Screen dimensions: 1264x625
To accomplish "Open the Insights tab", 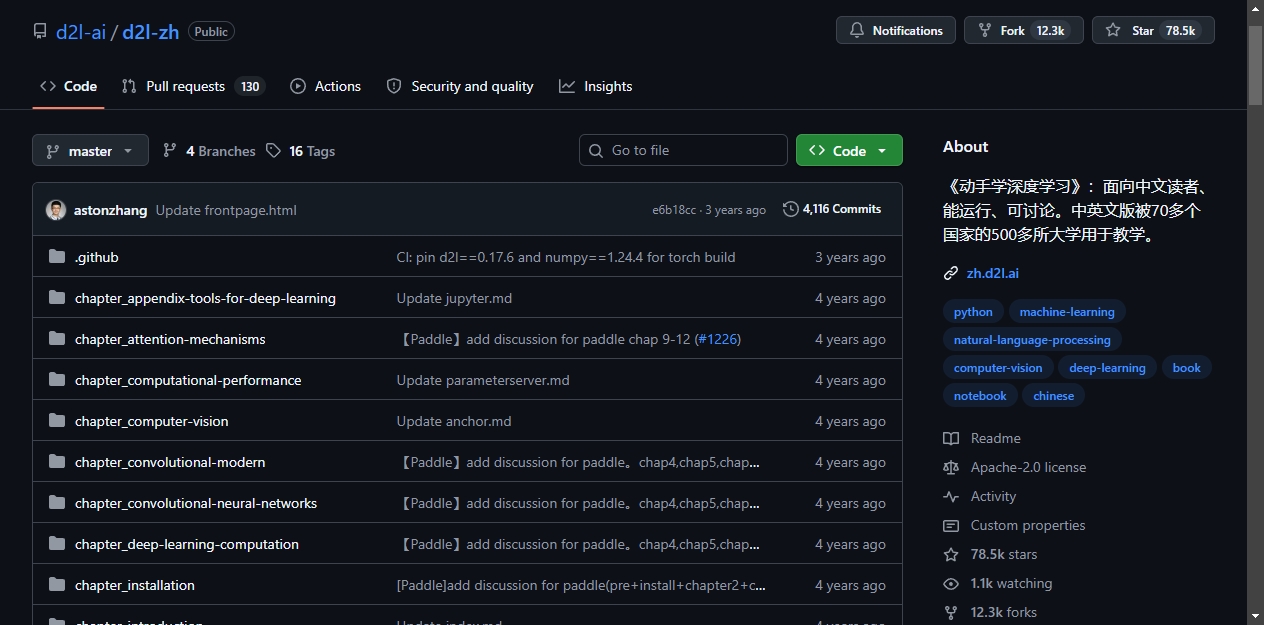I will [x=596, y=86].
